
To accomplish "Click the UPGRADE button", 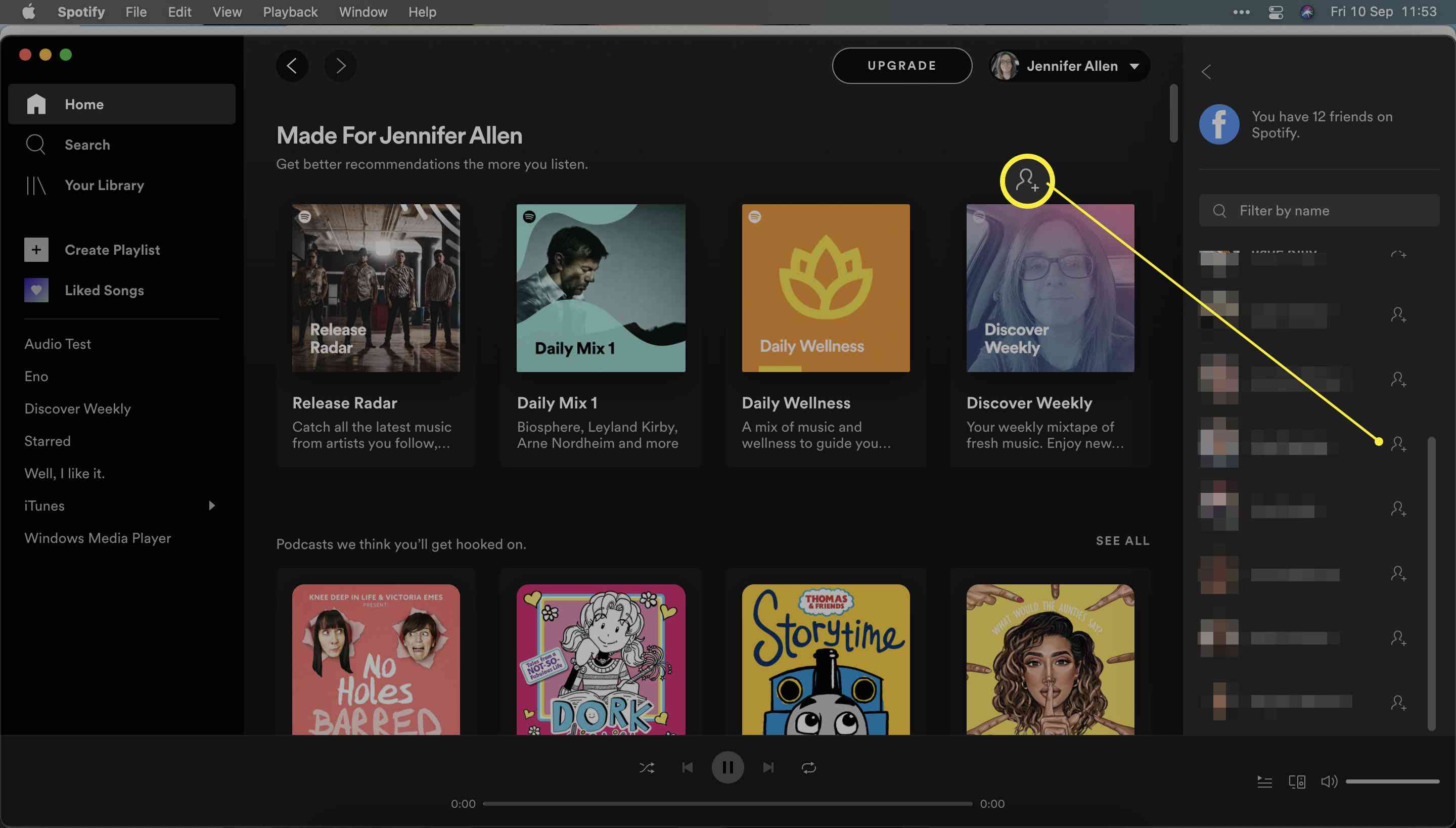I will click(902, 66).
